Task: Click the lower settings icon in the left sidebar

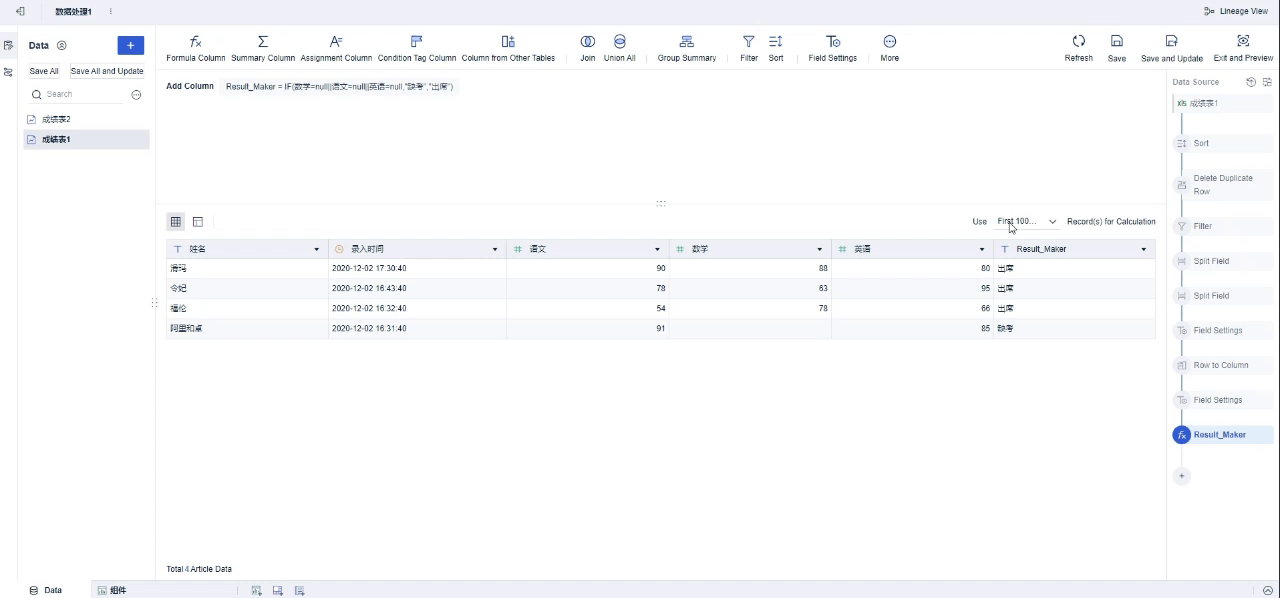Action: (x=8, y=72)
